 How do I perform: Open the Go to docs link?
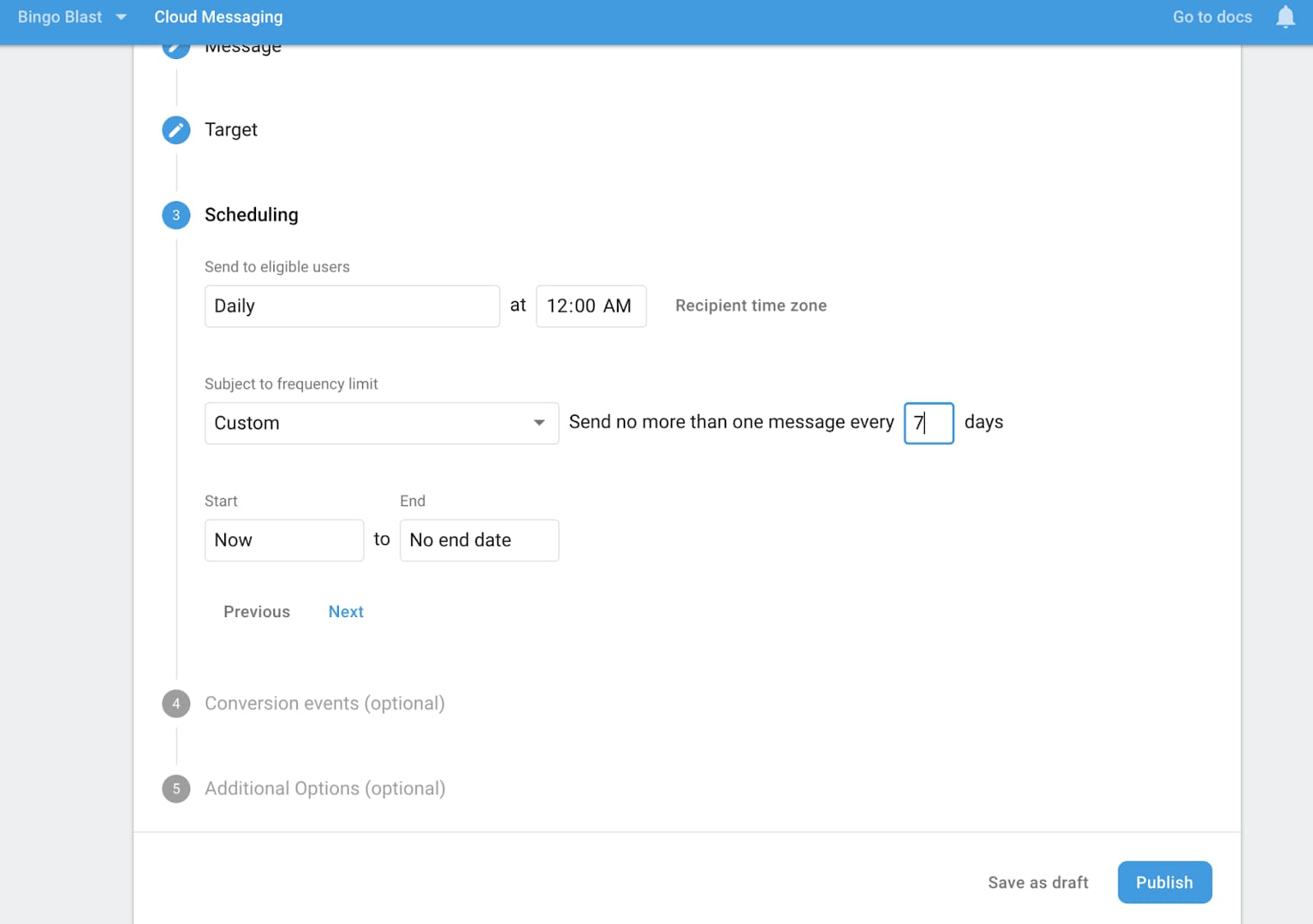coord(1212,17)
